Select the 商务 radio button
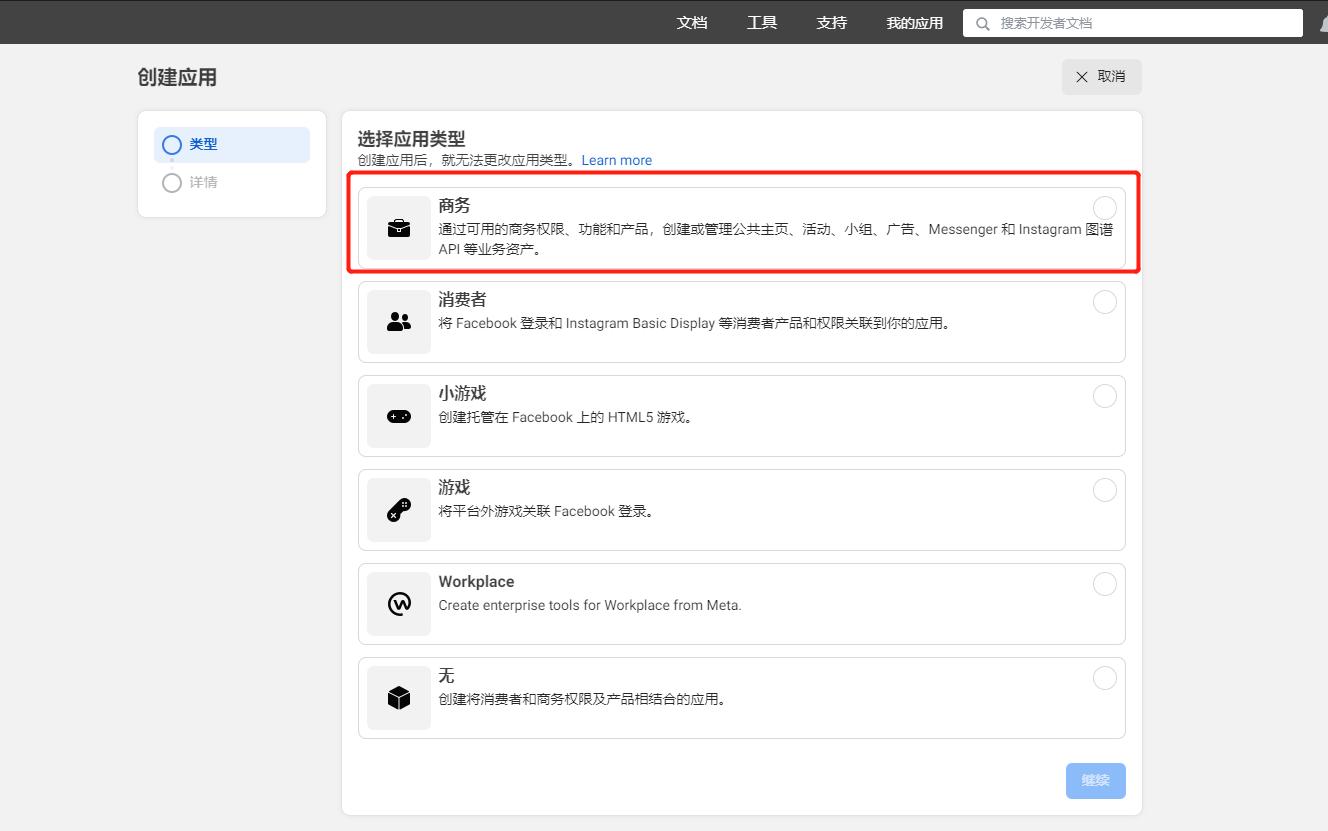Image resolution: width=1328 pixels, height=831 pixels. (x=1104, y=208)
